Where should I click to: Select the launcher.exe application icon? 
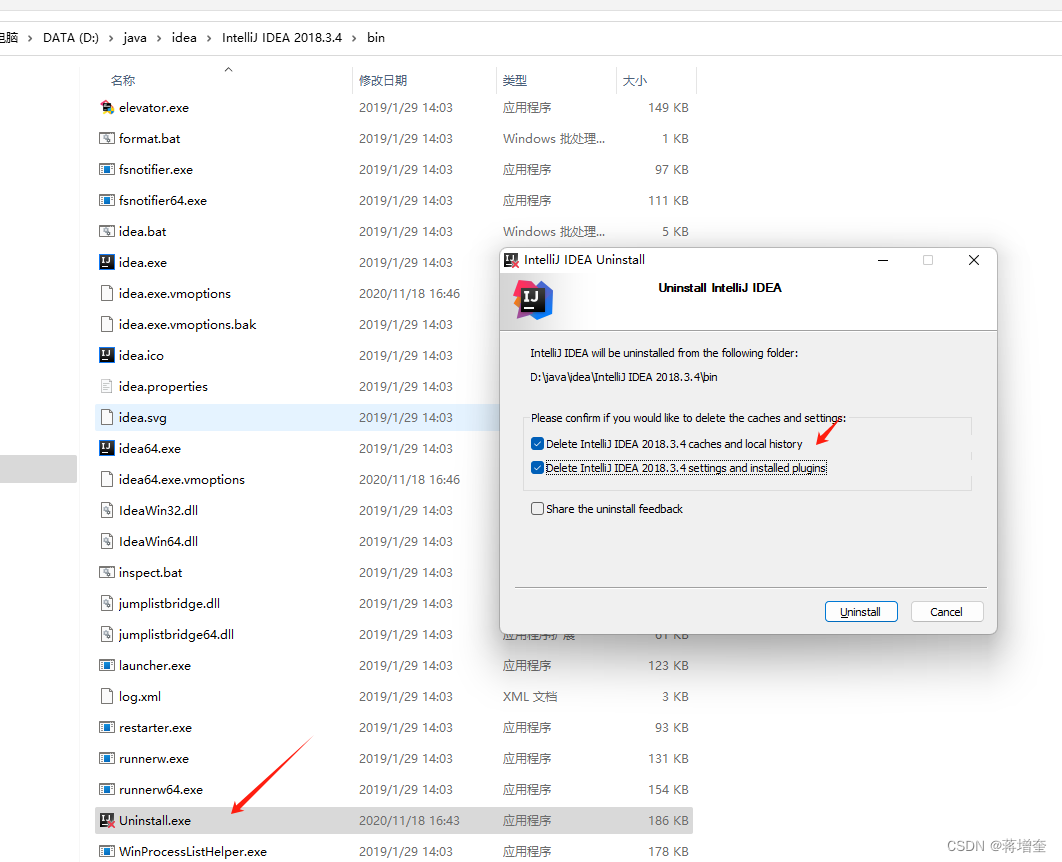(106, 666)
